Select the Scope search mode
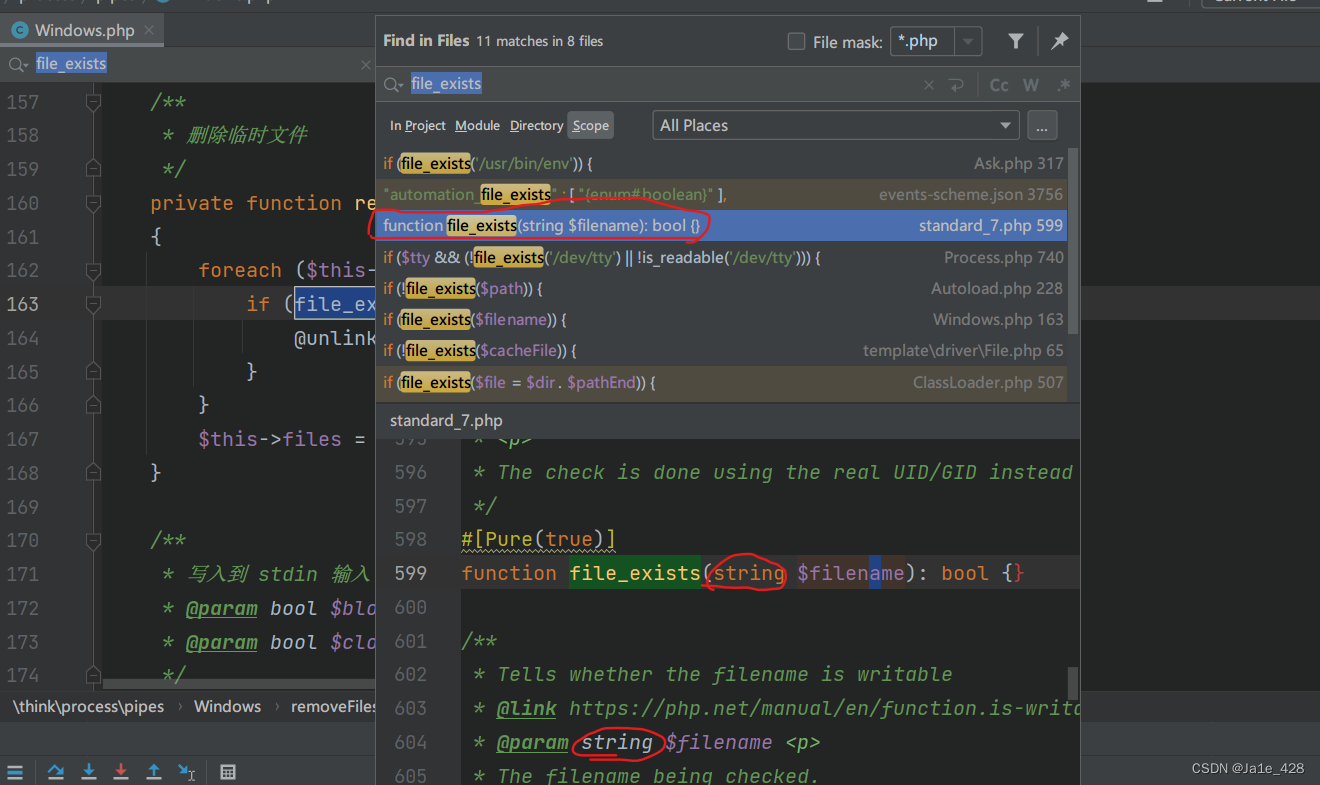Viewport: 1320px width, 785px height. coord(590,125)
